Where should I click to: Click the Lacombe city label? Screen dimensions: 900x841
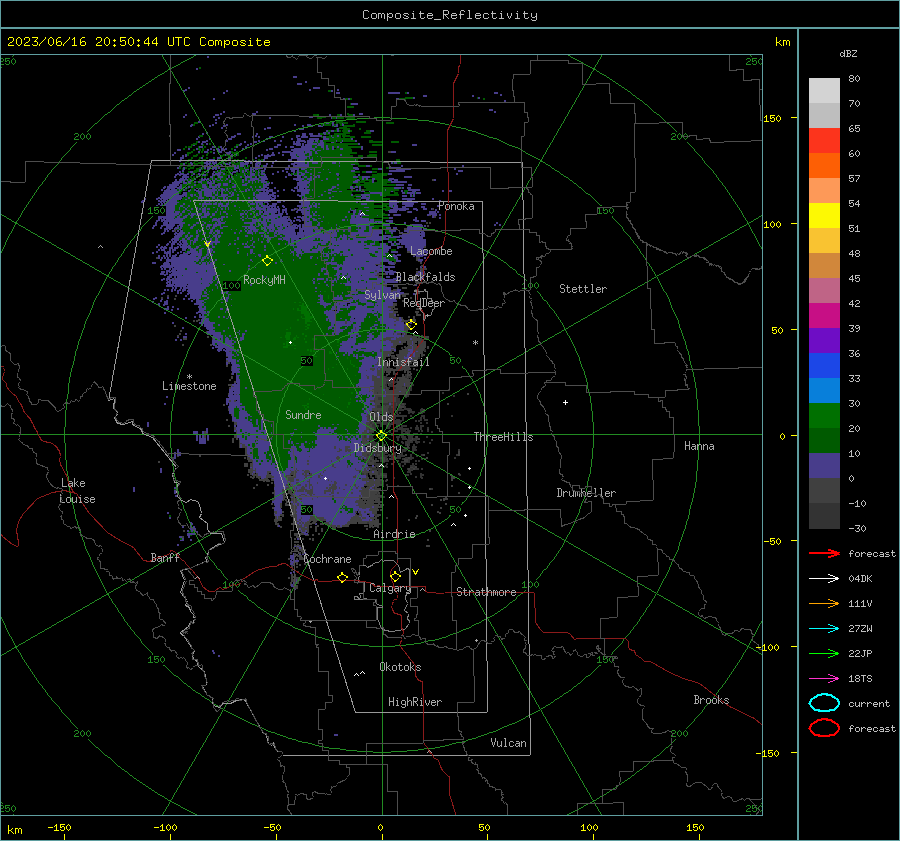tap(431, 251)
